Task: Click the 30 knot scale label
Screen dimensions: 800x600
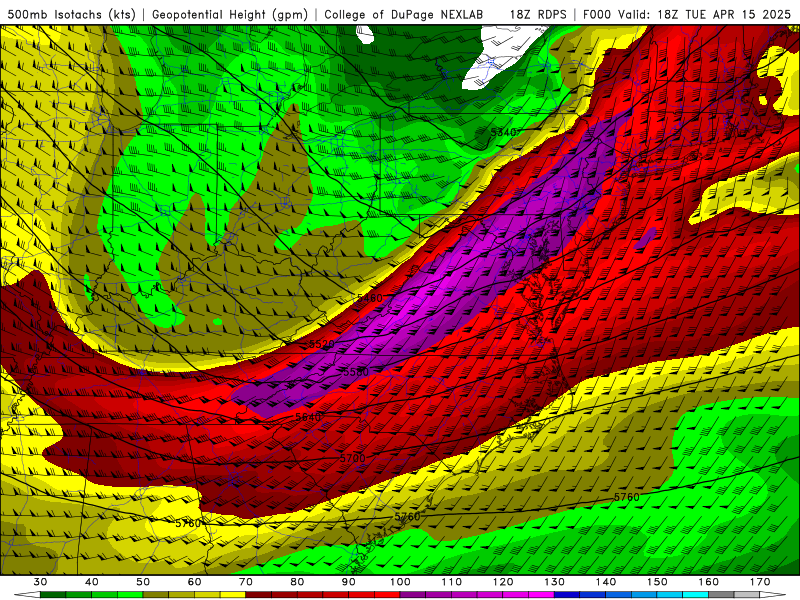Action: [x=40, y=582]
